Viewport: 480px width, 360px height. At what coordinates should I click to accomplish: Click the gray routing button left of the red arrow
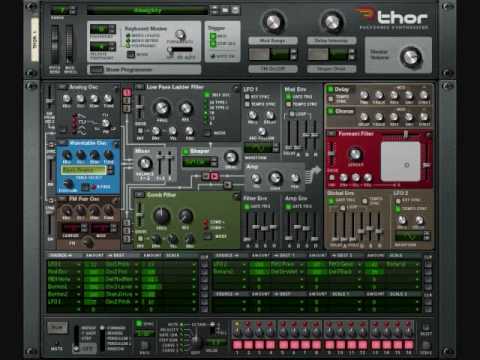coord(206,176)
